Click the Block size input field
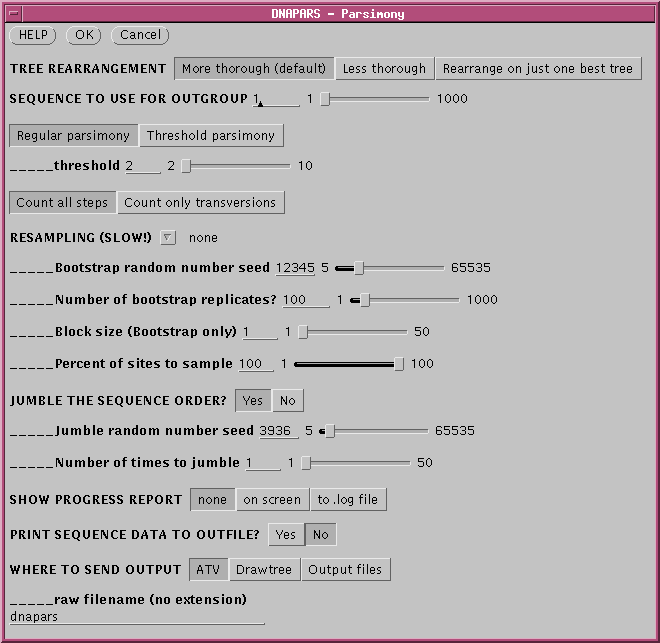Screen dimensions: 660x643 [260, 332]
